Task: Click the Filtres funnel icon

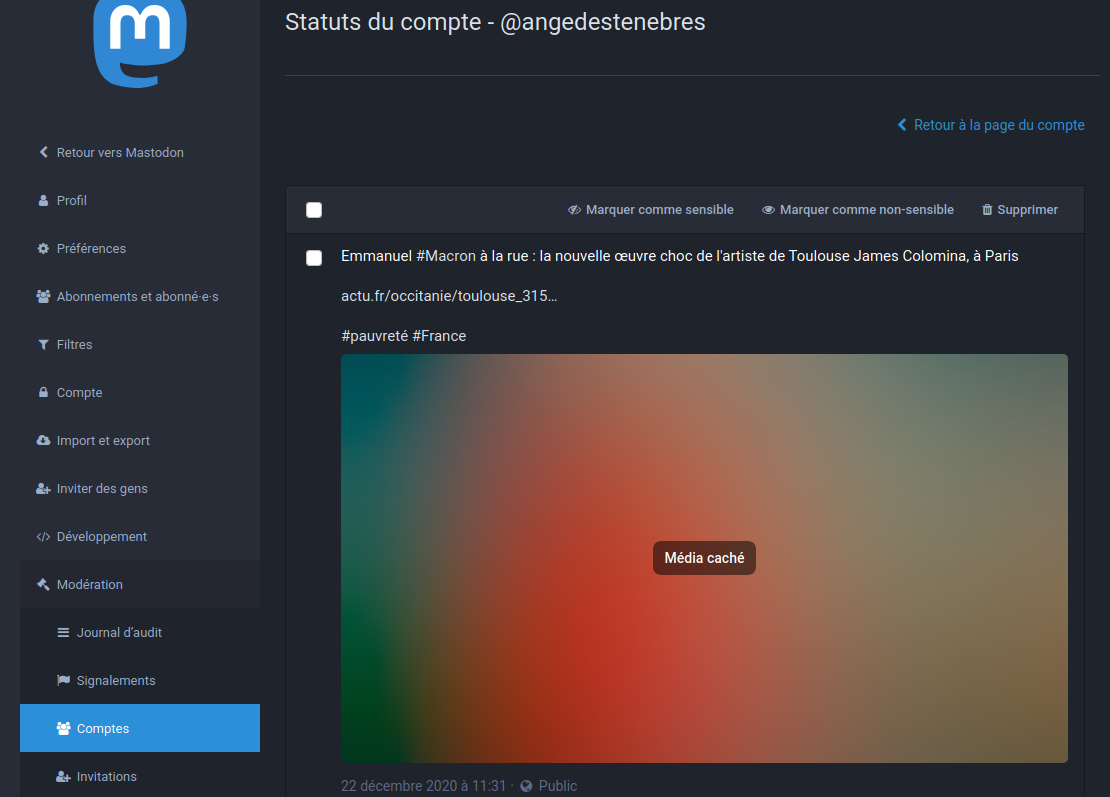Action: (x=43, y=345)
